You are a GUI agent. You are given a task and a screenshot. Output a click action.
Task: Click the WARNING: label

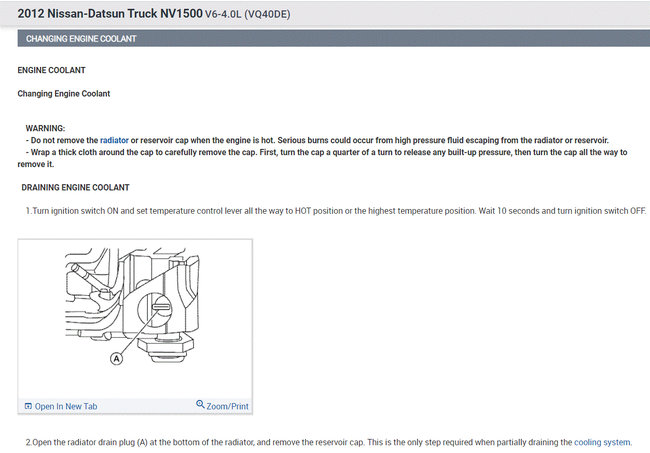coord(45,128)
